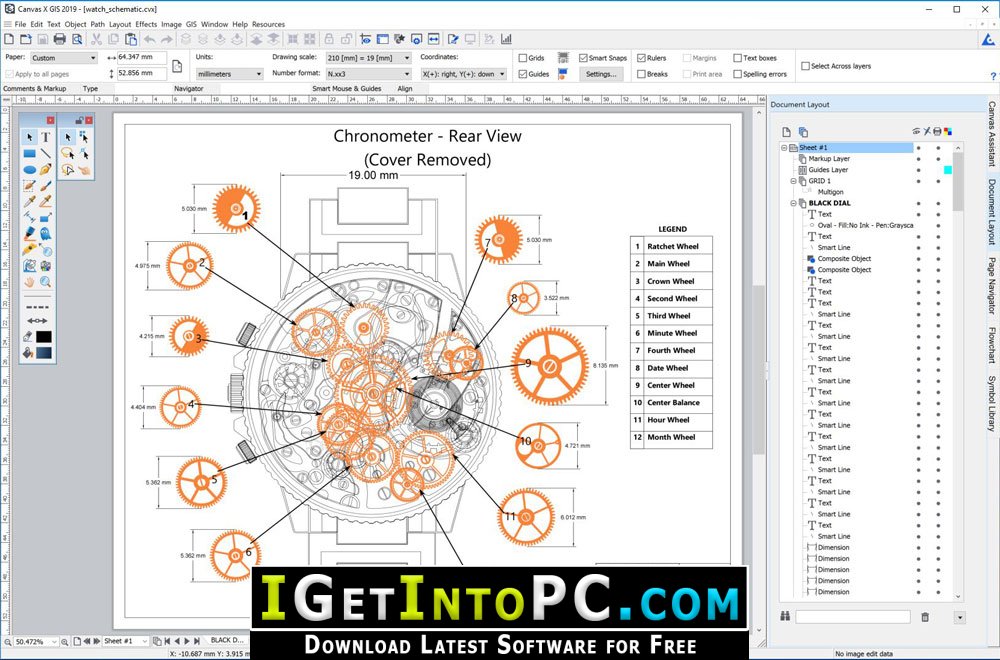The width and height of the screenshot is (1000, 660).
Task: Collapse the BLACK DIAL layer tree
Action: 794,203
